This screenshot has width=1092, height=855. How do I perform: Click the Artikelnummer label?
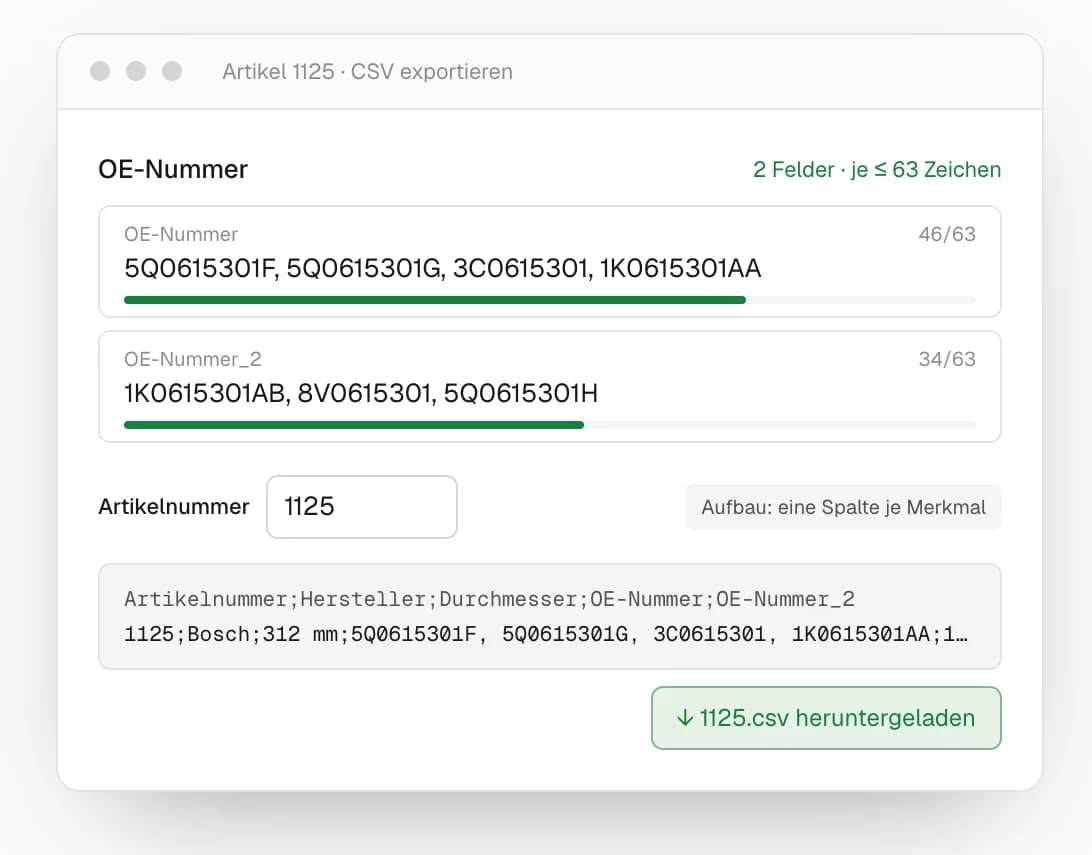click(173, 507)
